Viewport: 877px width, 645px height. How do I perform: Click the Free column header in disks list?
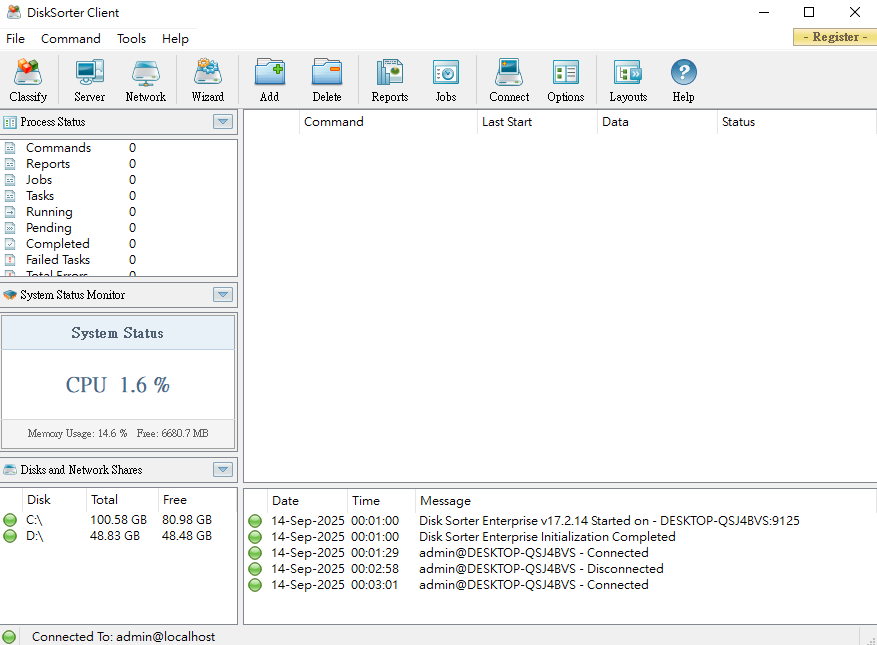[x=196, y=500]
